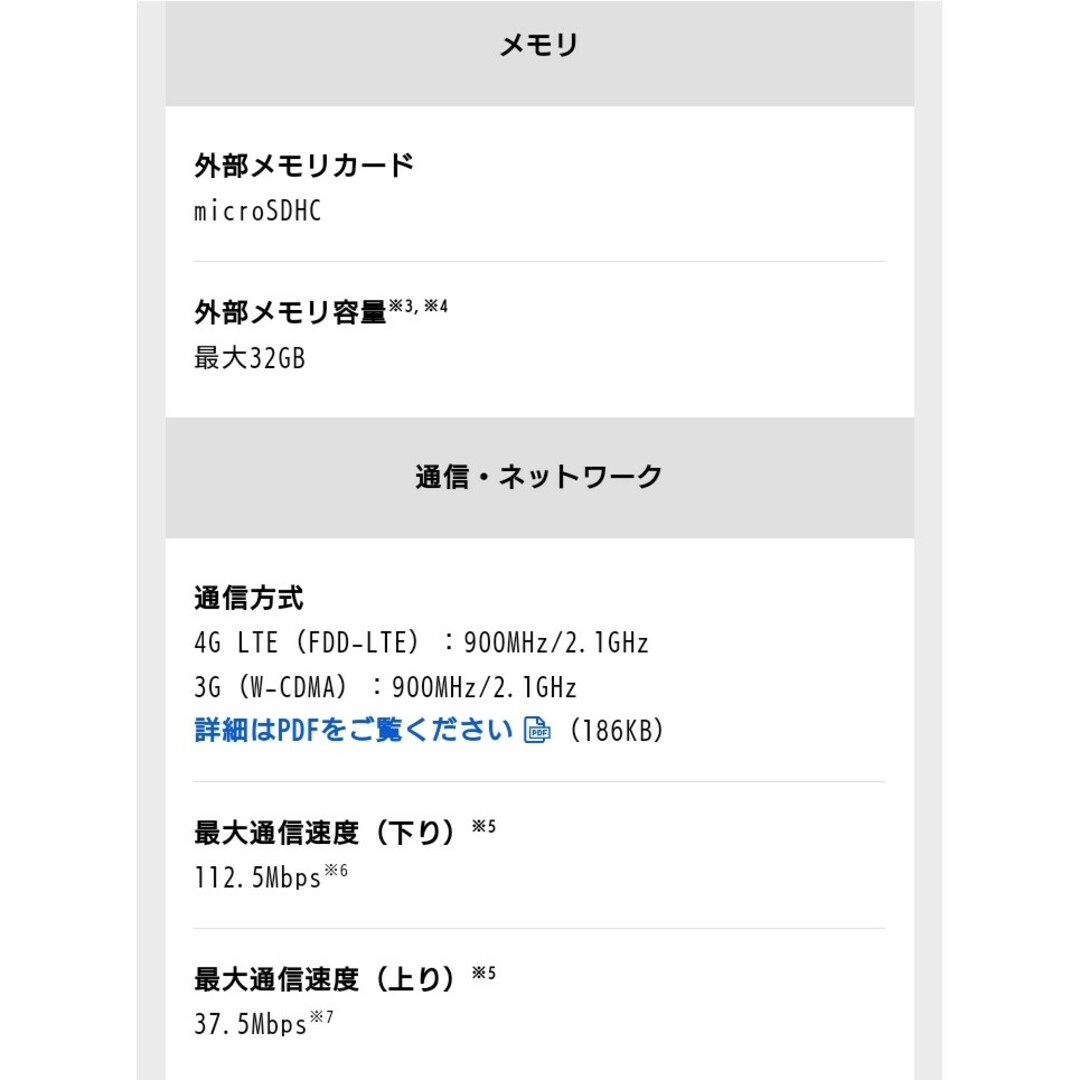The width and height of the screenshot is (1080, 1080).
Task: Click the 112.5Mbps download speed value
Action: pos(258,878)
